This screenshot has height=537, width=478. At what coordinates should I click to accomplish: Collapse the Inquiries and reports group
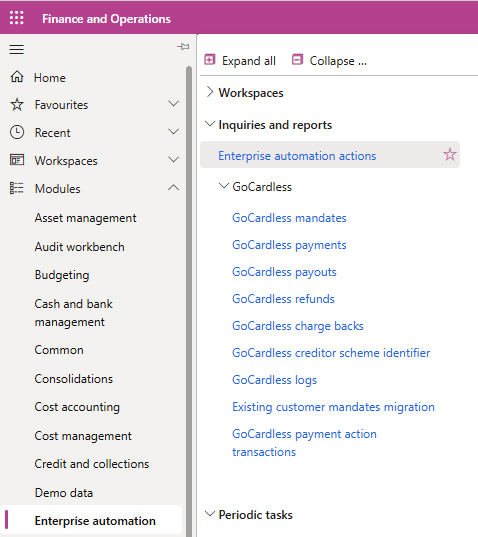point(210,124)
